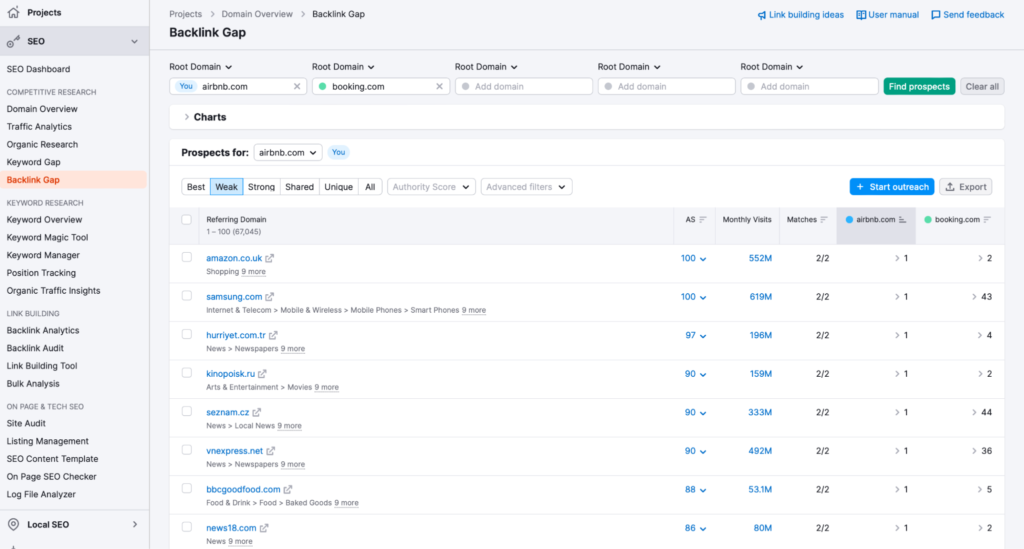The image size is (1024, 549).
Task: Open samsung.com external link icon
Action: pos(270,296)
